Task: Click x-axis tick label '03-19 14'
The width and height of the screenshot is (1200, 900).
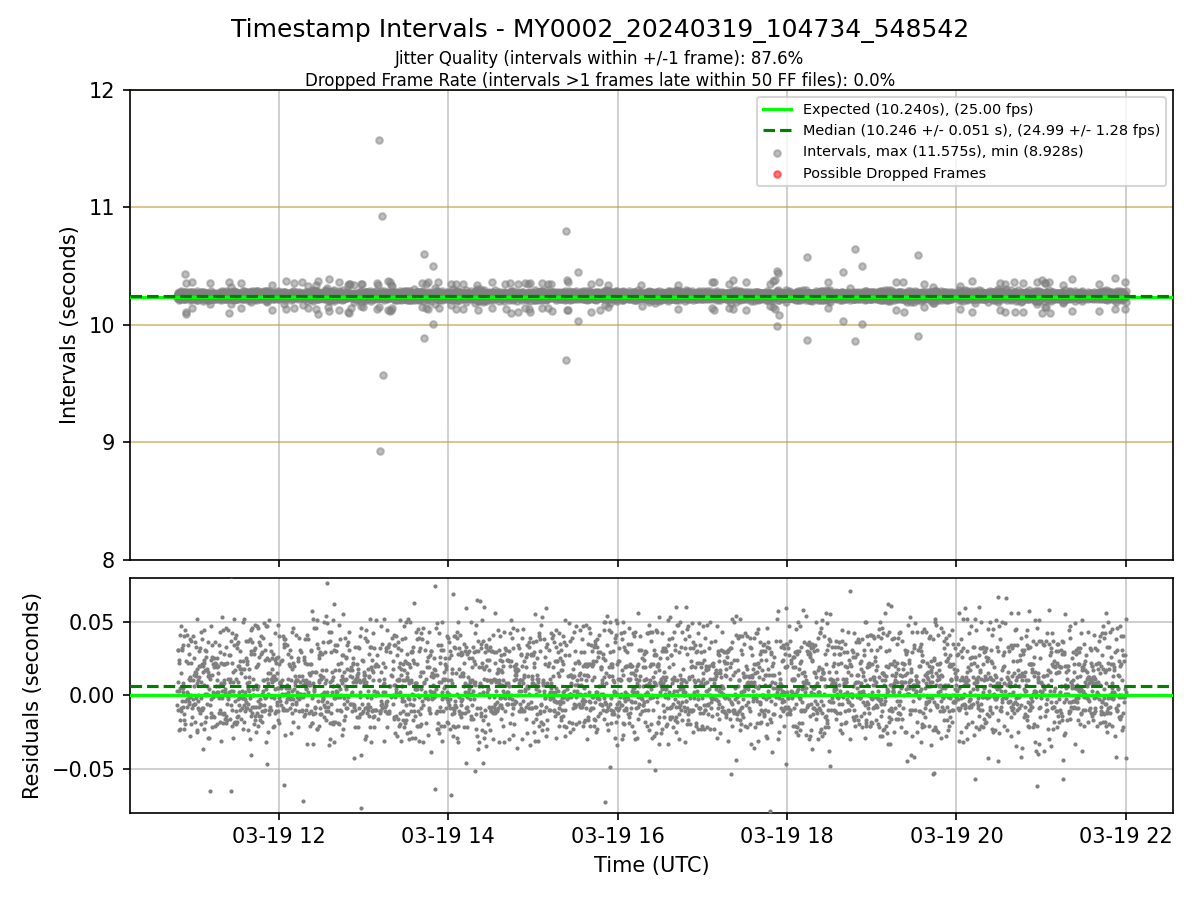Action: click(x=448, y=835)
